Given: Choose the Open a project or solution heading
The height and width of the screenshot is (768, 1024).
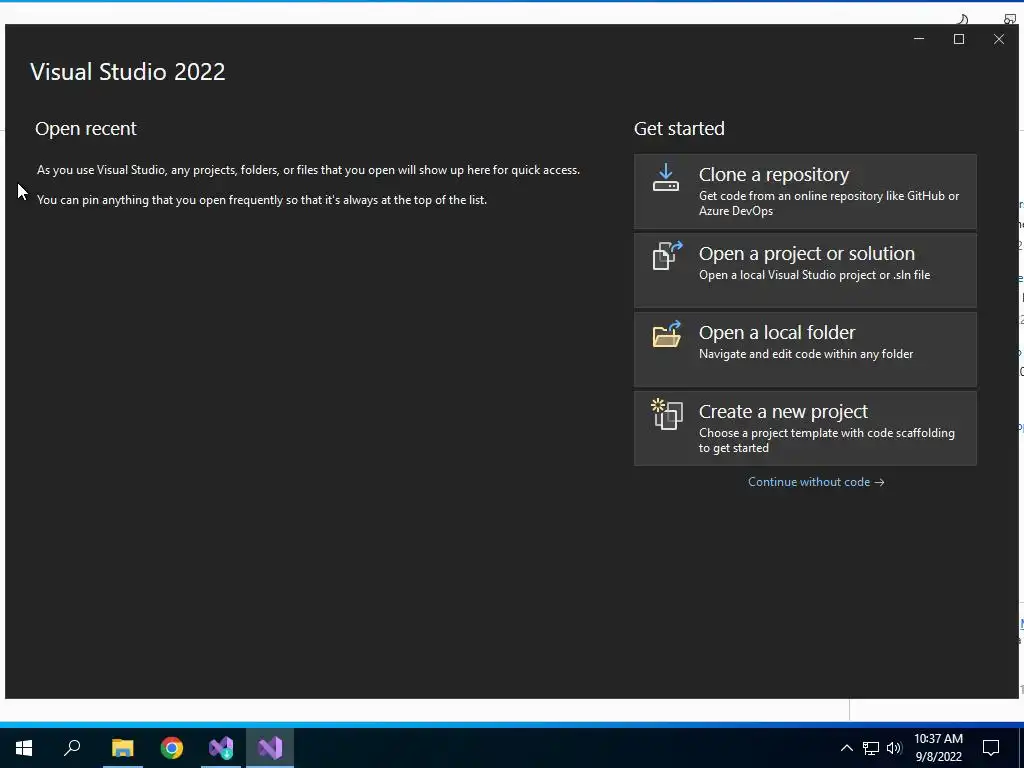Looking at the screenshot, I should (807, 253).
